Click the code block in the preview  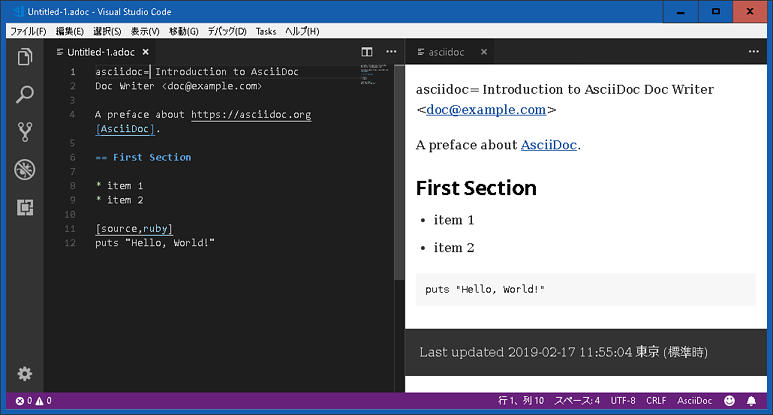(x=585, y=289)
